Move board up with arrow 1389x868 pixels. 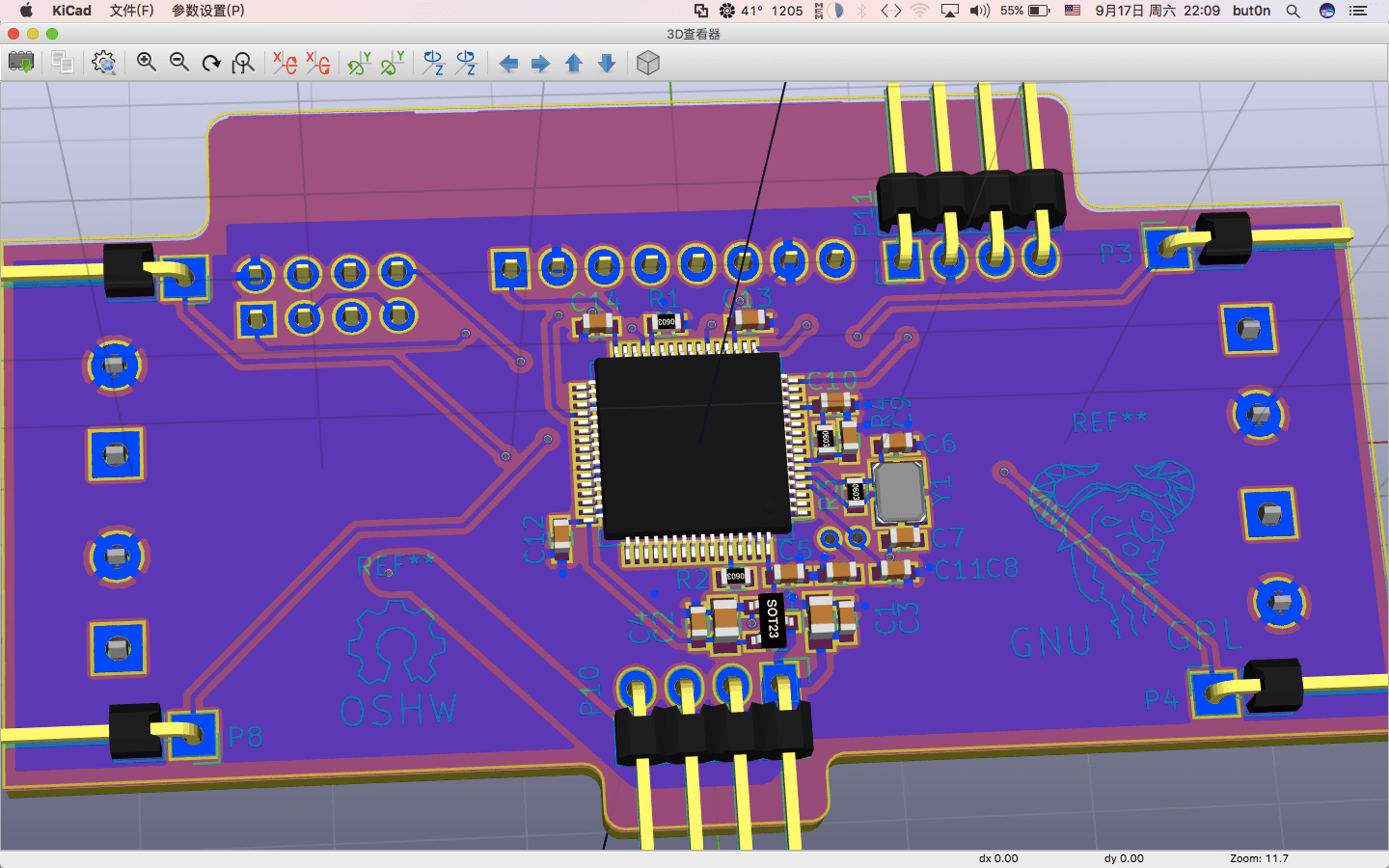pyautogui.click(x=574, y=64)
